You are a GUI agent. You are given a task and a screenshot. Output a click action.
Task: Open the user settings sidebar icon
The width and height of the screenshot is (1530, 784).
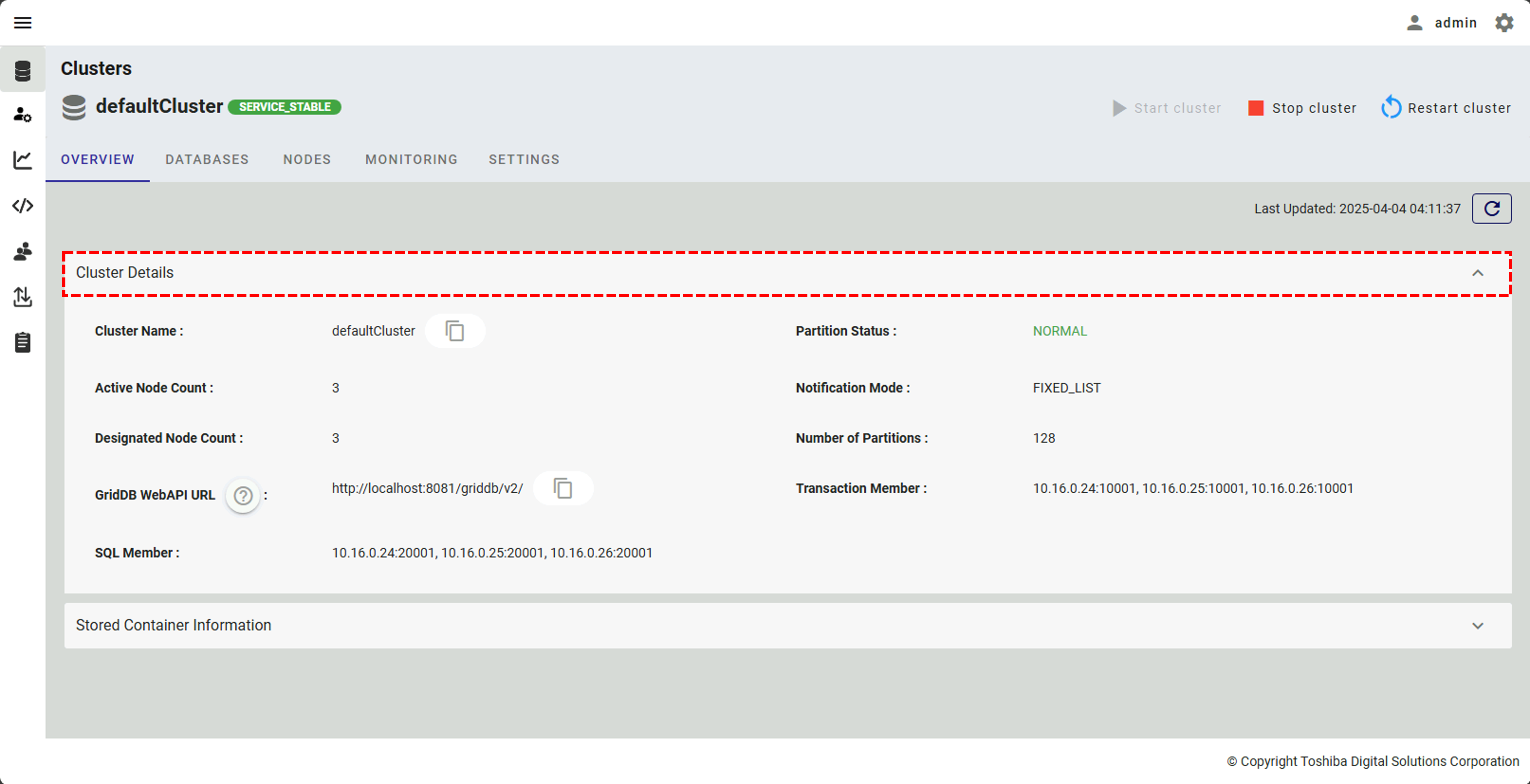point(23,115)
